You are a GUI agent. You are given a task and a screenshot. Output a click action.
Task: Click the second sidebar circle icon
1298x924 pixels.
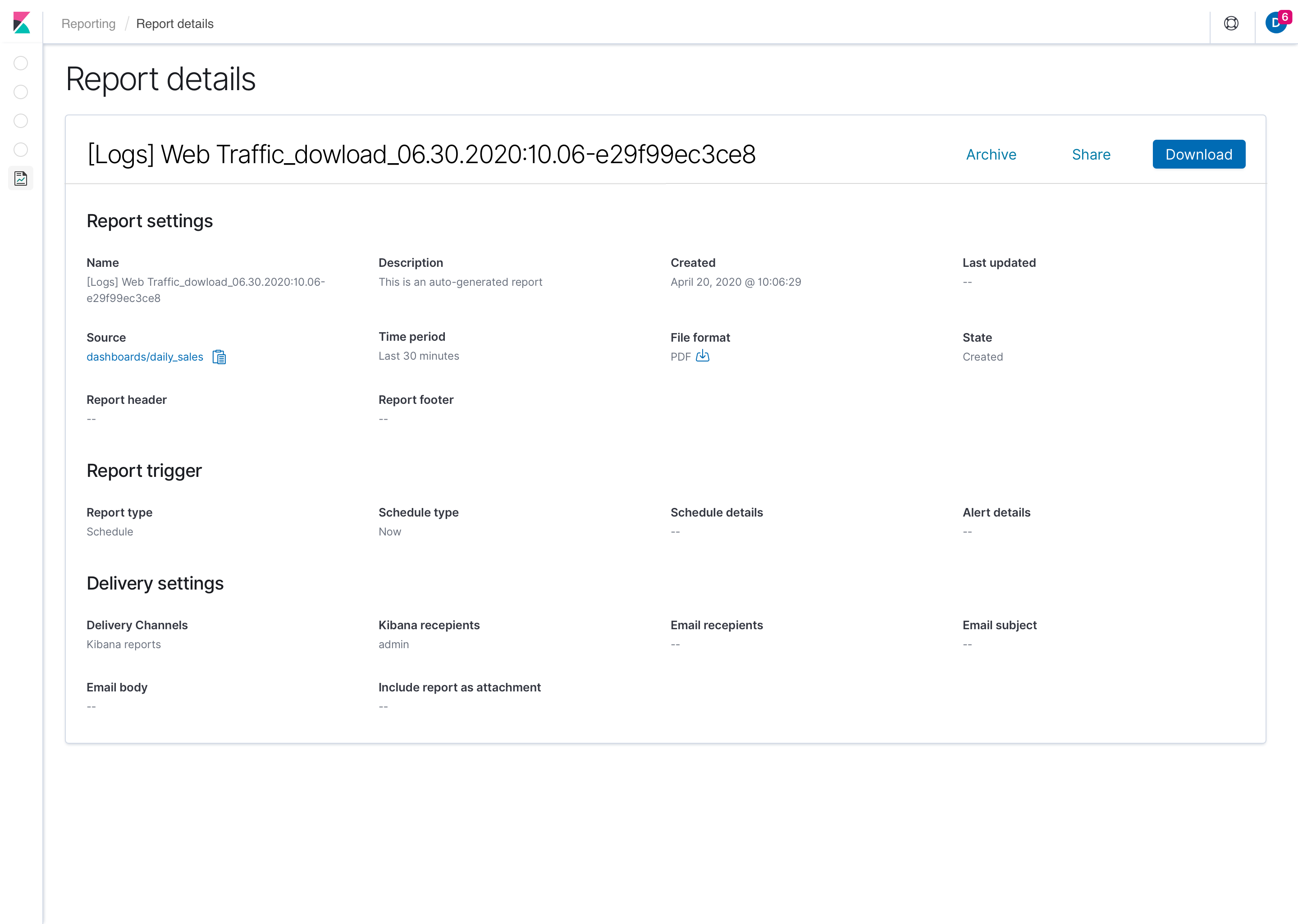point(21,92)
